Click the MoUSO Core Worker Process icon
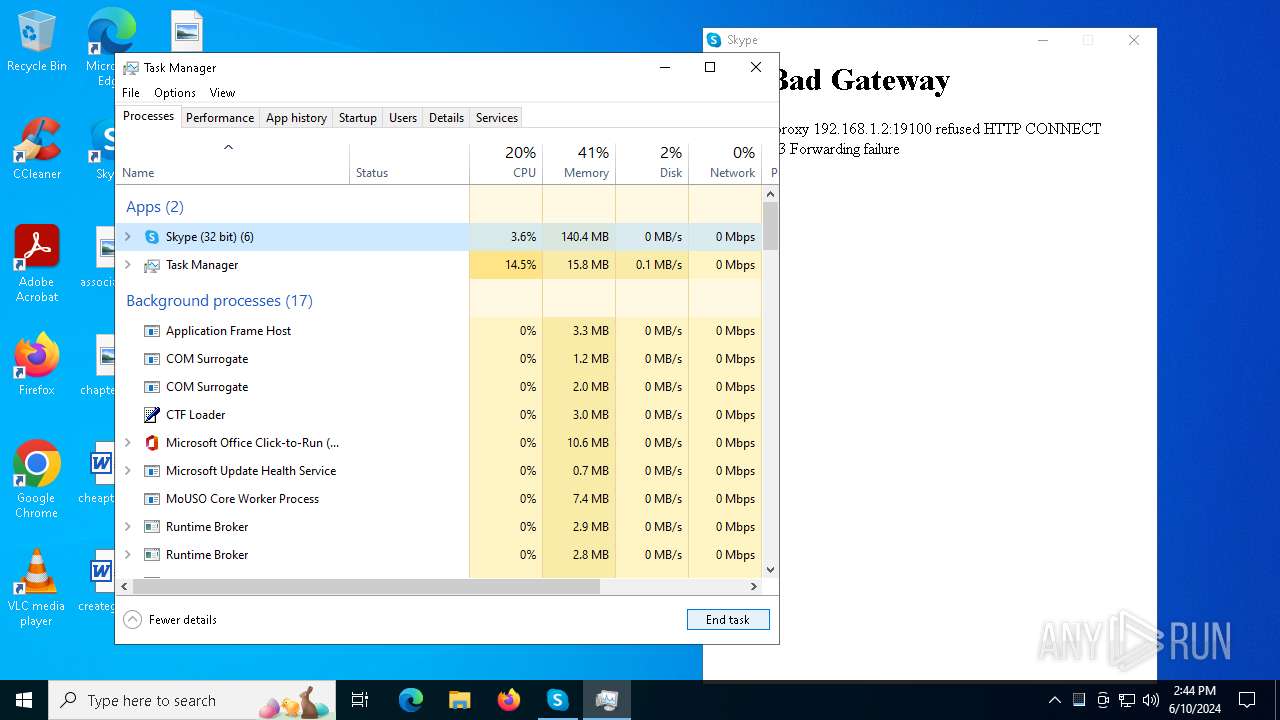 pyautogui.click(x=152, y=499)
